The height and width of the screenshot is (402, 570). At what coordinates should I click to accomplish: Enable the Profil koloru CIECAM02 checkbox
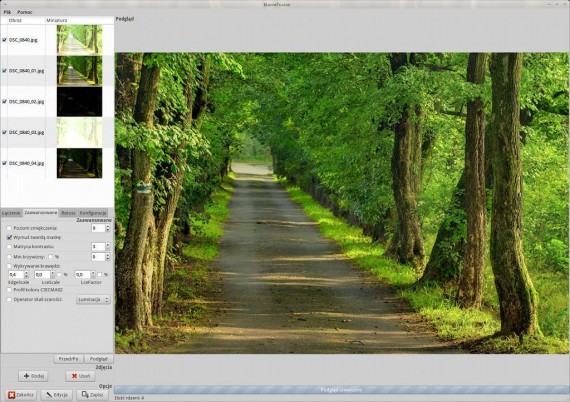coord(9,290)
